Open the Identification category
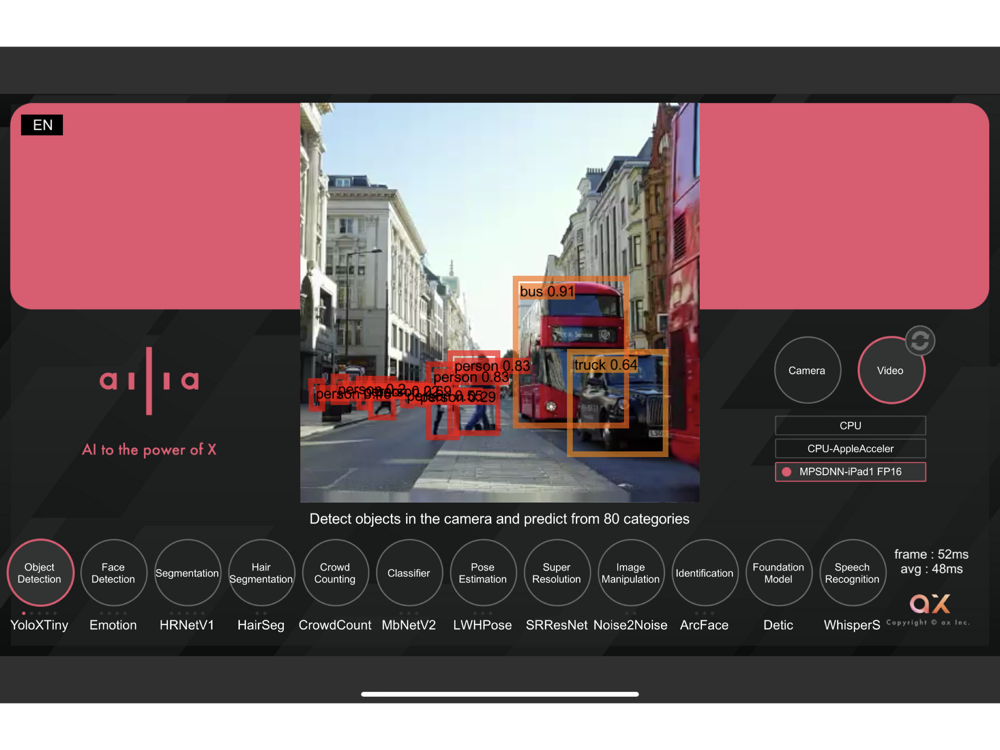1000x750 pixels. pyautogui.click(x=705, y=573)
